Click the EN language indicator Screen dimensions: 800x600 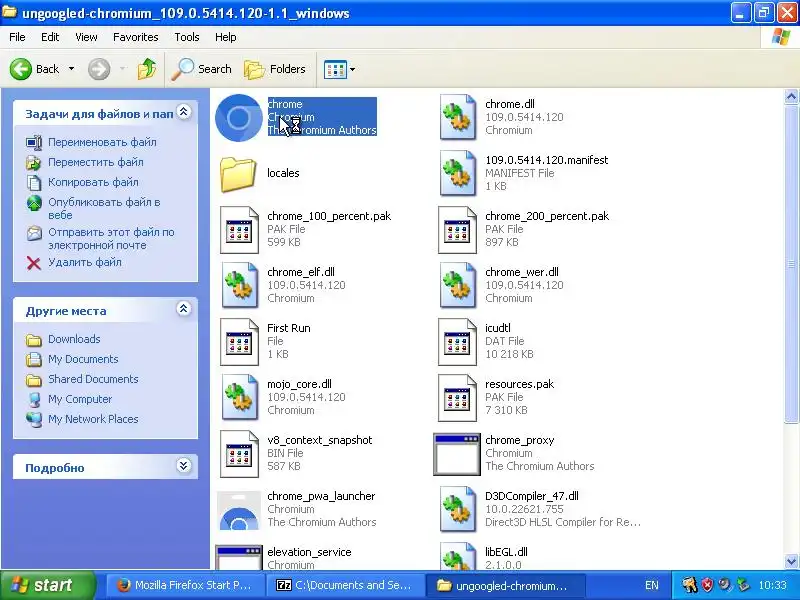click(652, 585)
